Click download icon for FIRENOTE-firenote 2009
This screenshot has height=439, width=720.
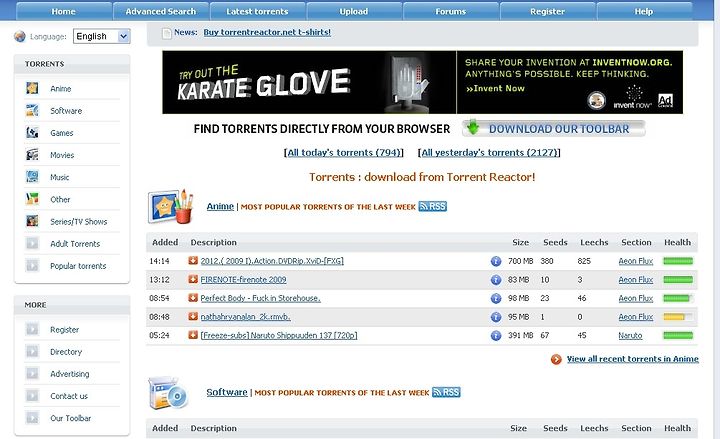pyautogui.click(x=193, y=279)
